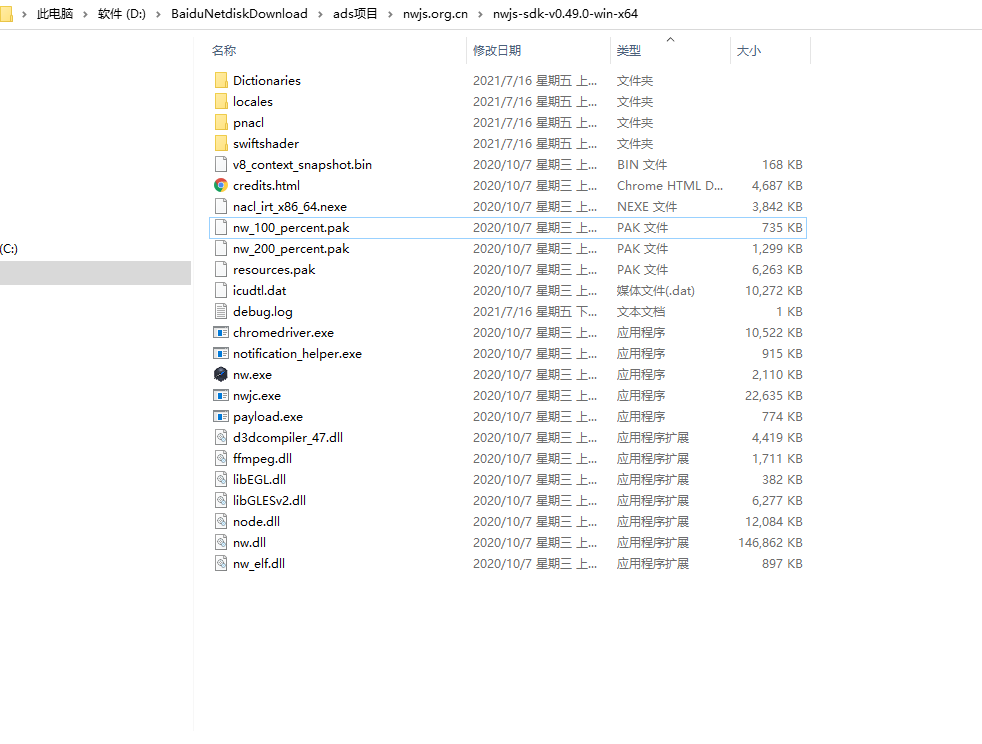The height and width of the screenshot is (744, 982).
Task: Click the Chrome icon beside credits.html
Action: [222, 185]
